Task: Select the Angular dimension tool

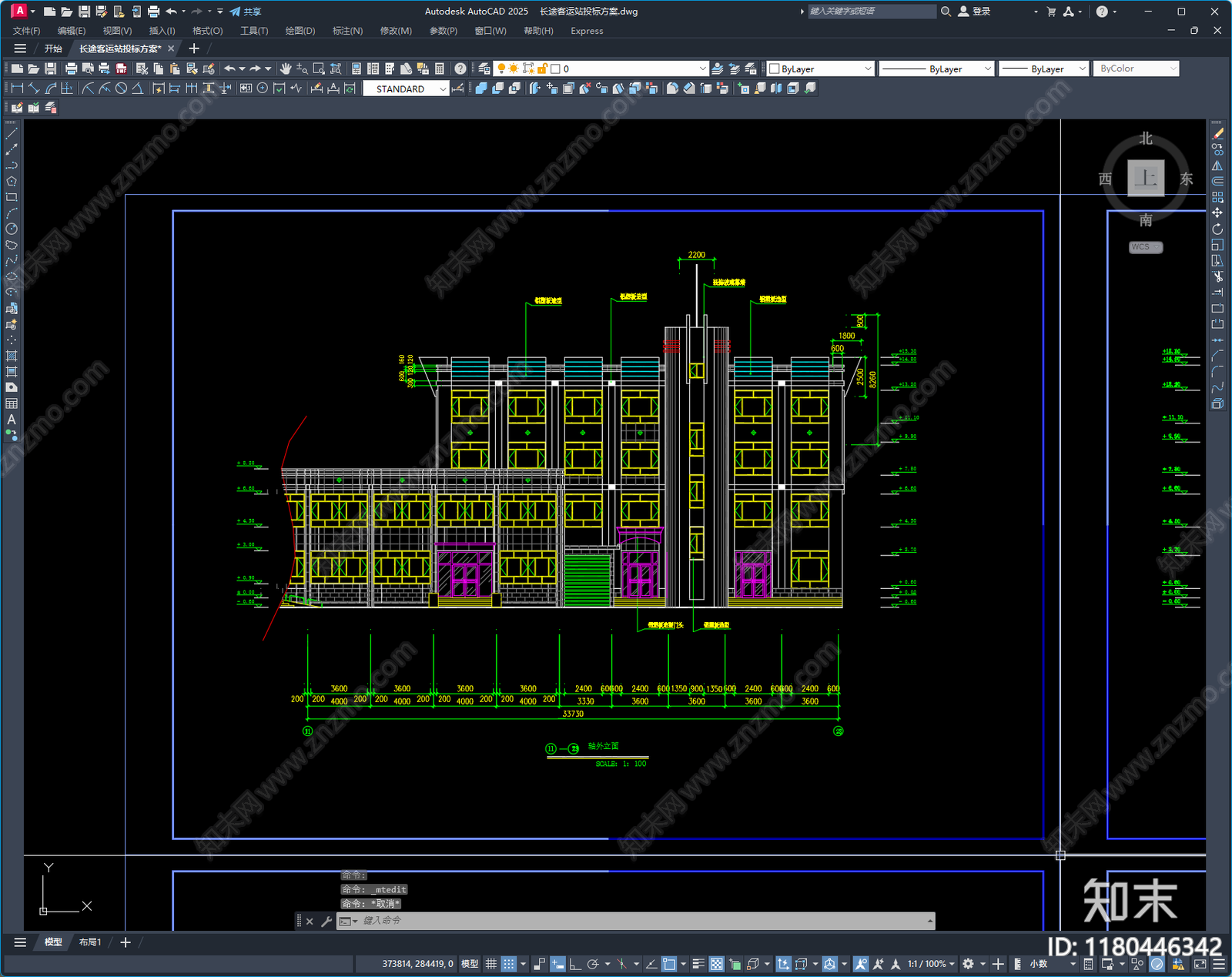Action: 137,89
